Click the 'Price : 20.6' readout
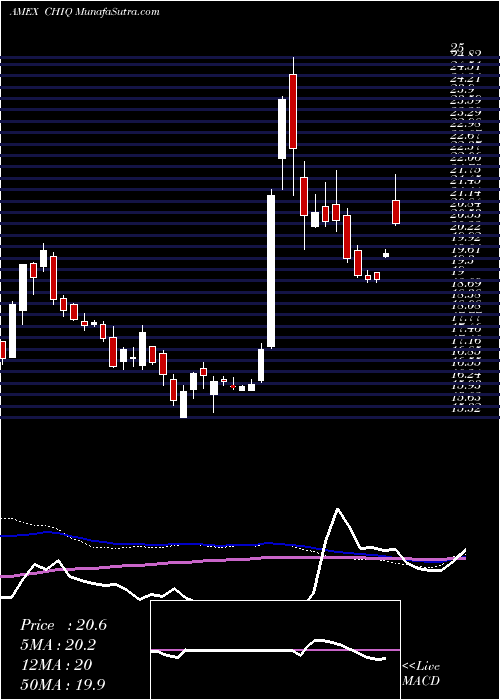The width and height of the screenshot is (500, 700). pyautogui.click(x=63, y=625)
